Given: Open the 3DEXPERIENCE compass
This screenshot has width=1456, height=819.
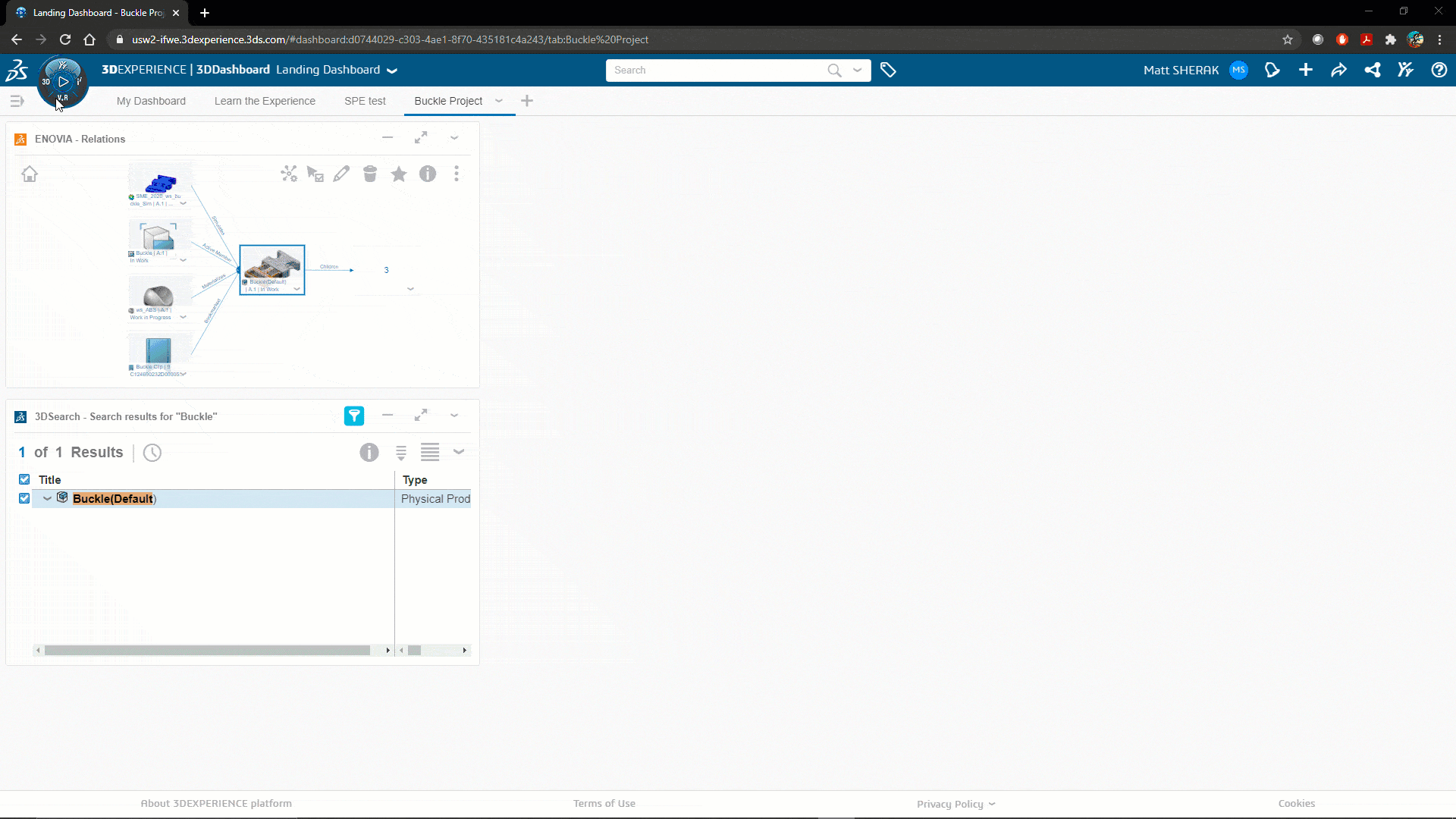Looking at the screenshot, I should [63, 82].
